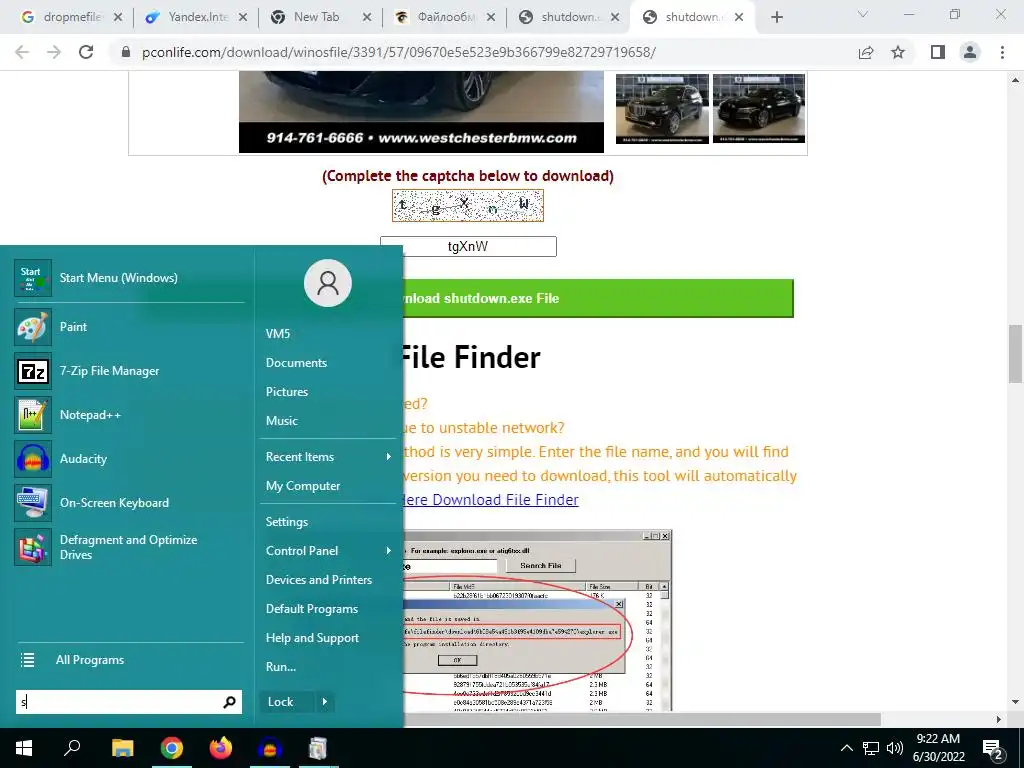The image size is (1024, 768).
Task: Go back in Chrome
Action: 22,52
